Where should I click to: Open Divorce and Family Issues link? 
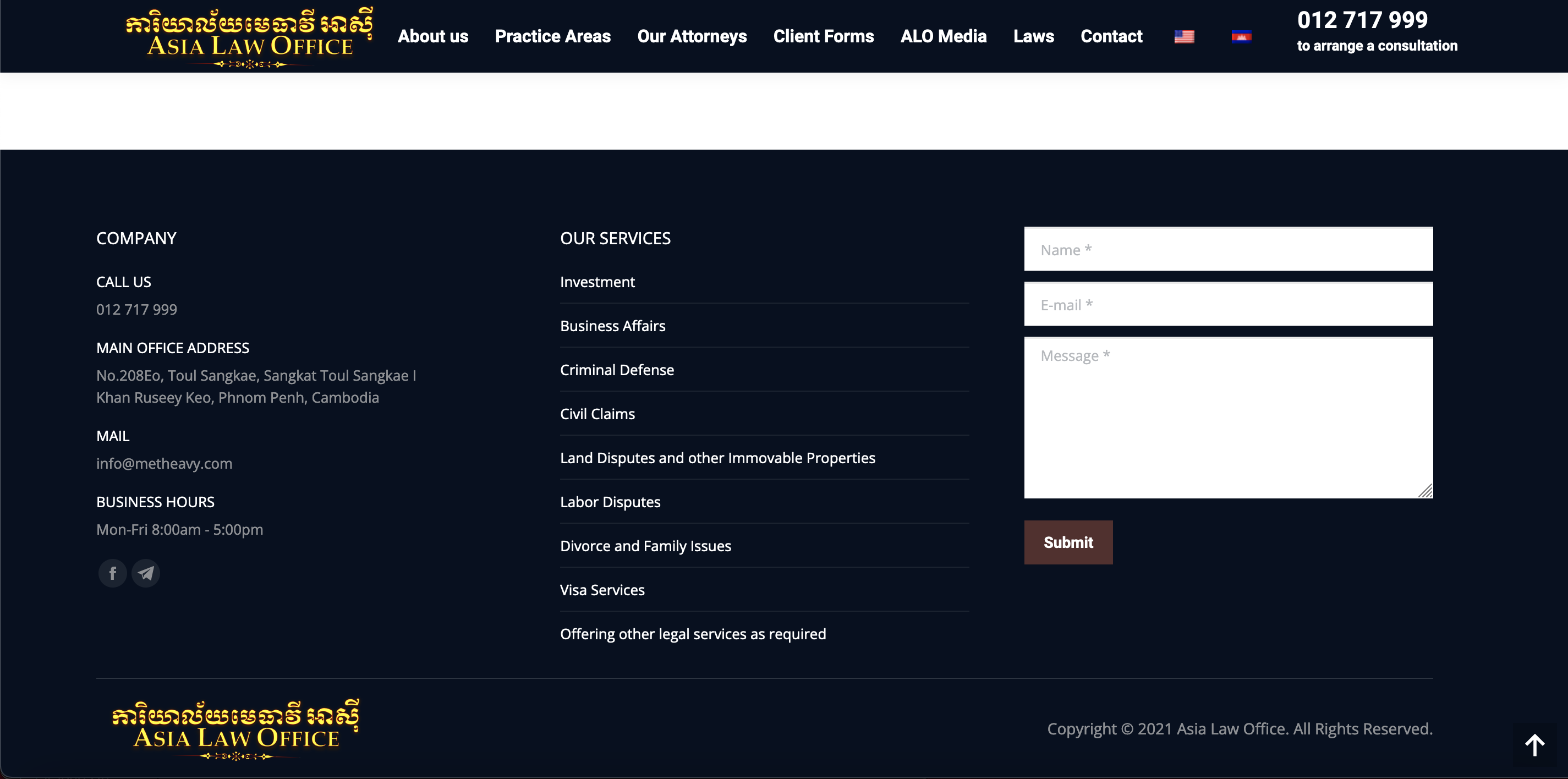[x=645, y=546]
